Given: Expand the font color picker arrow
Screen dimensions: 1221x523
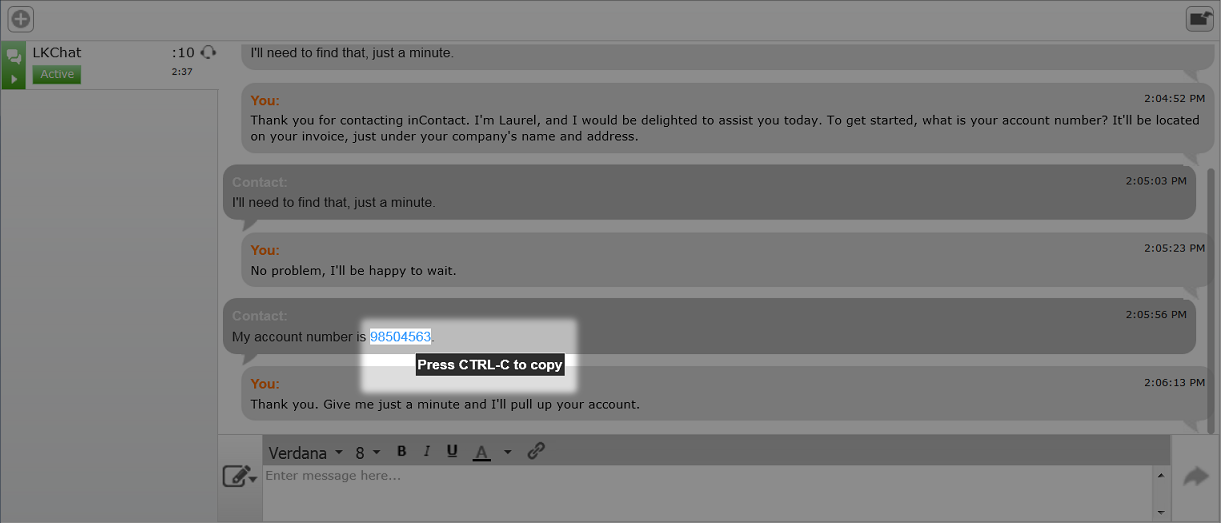Looking at the screenshot, I should coord(507,452).
